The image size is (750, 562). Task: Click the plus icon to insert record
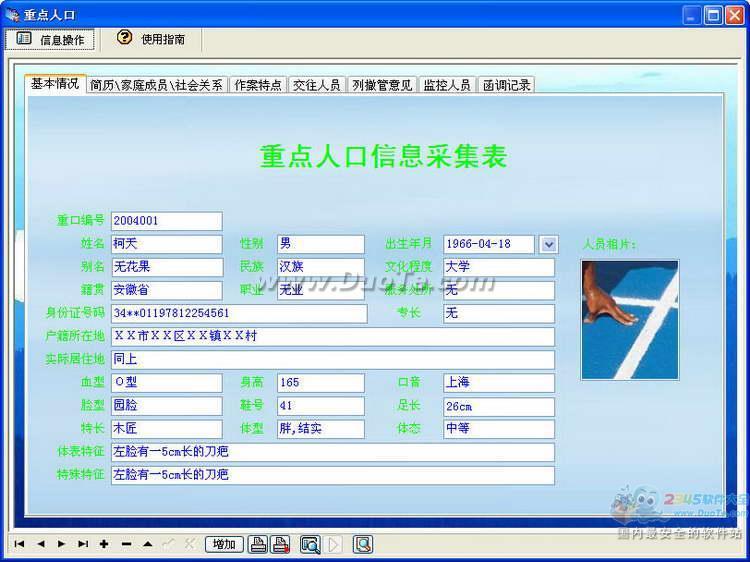tap(104, 544)
